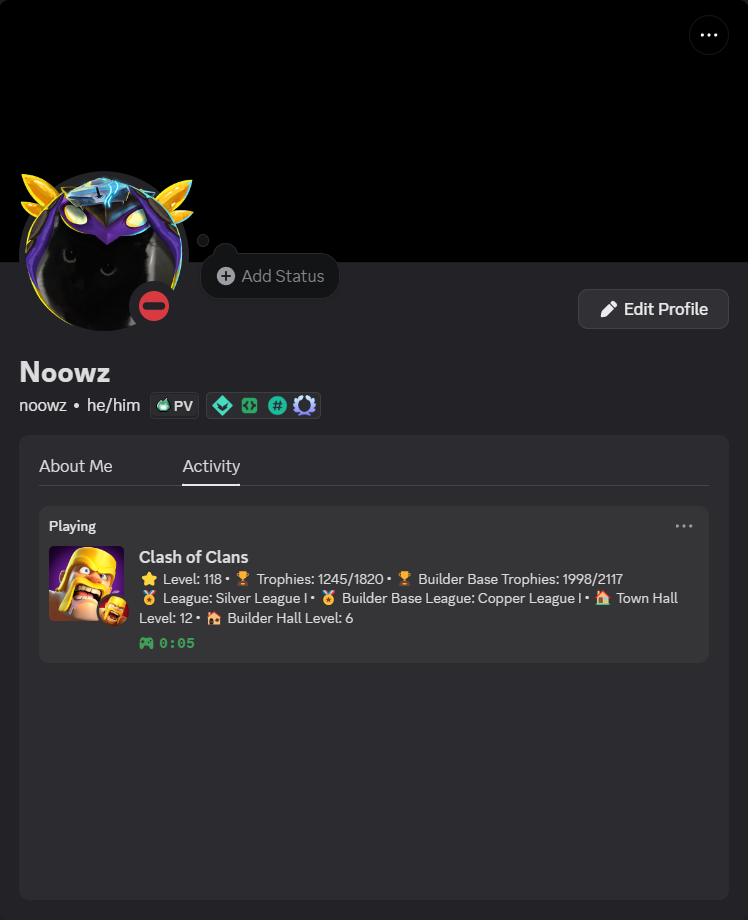This screenshot has height=920, width=748.
Task: Click the Noowz profile avatar
Action: (104, 251)
